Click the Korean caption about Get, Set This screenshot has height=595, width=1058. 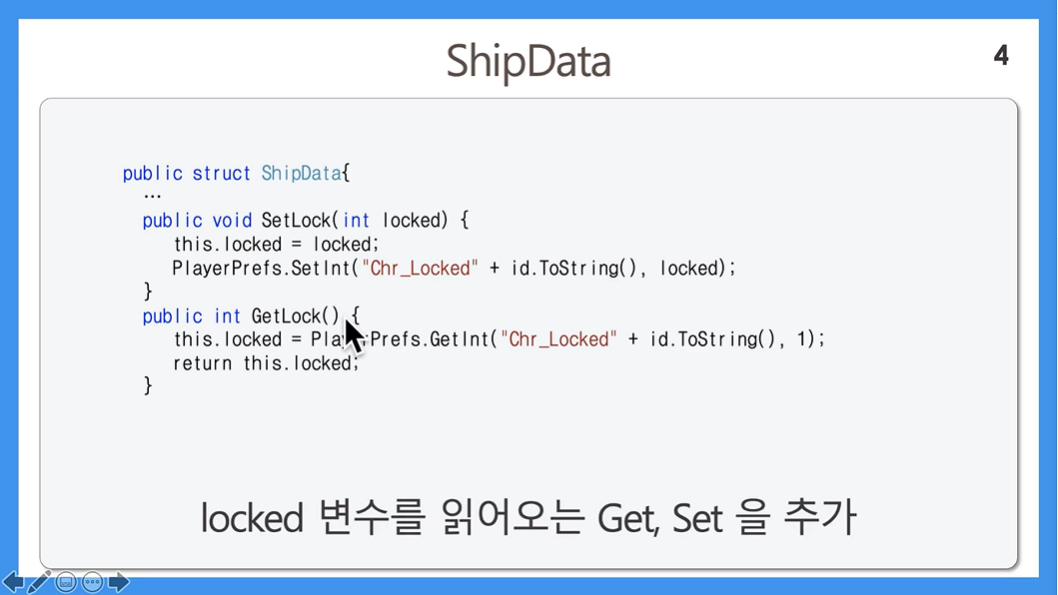coord(528,518)
